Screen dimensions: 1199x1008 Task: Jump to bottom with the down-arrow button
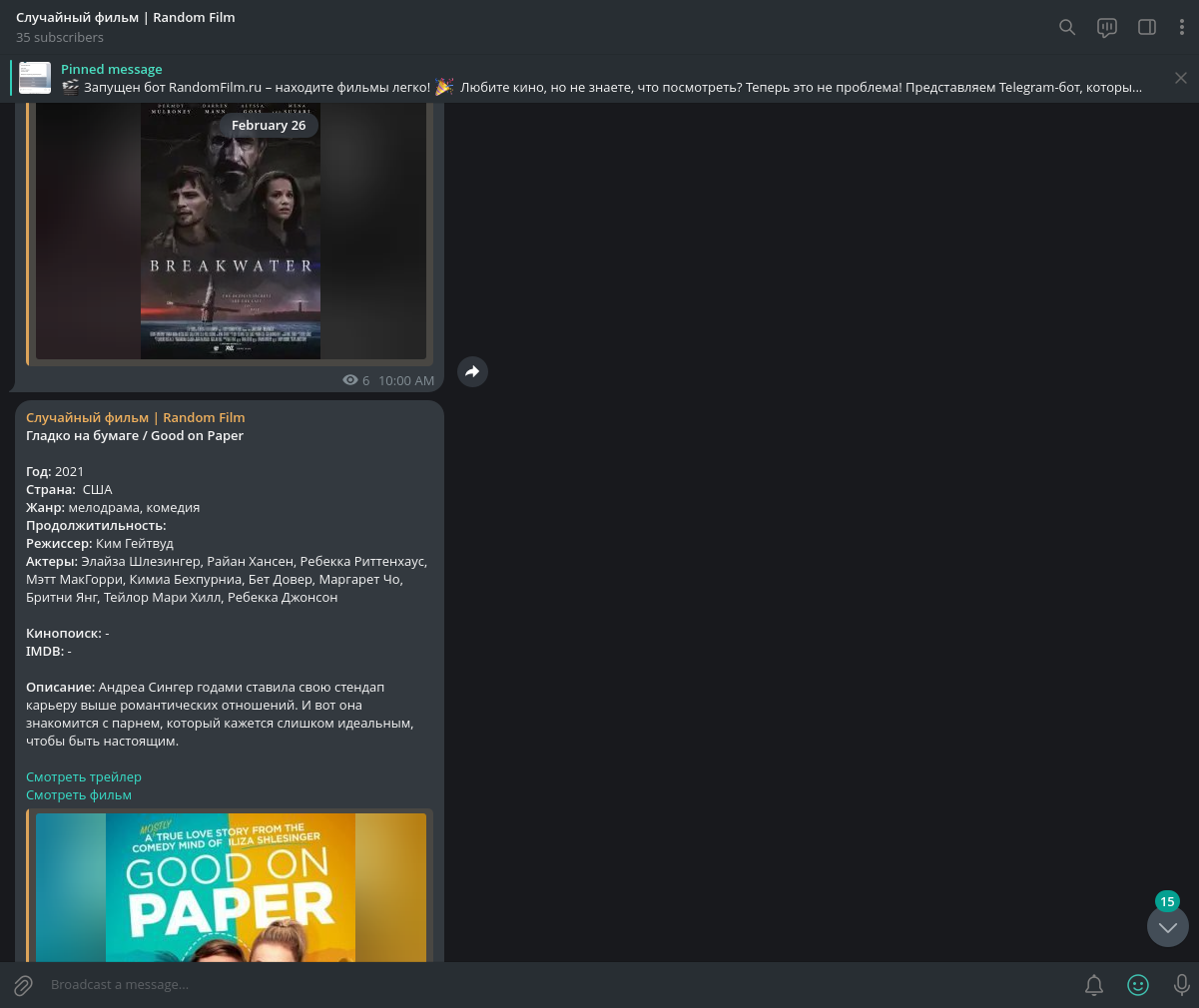point(1168,927)
